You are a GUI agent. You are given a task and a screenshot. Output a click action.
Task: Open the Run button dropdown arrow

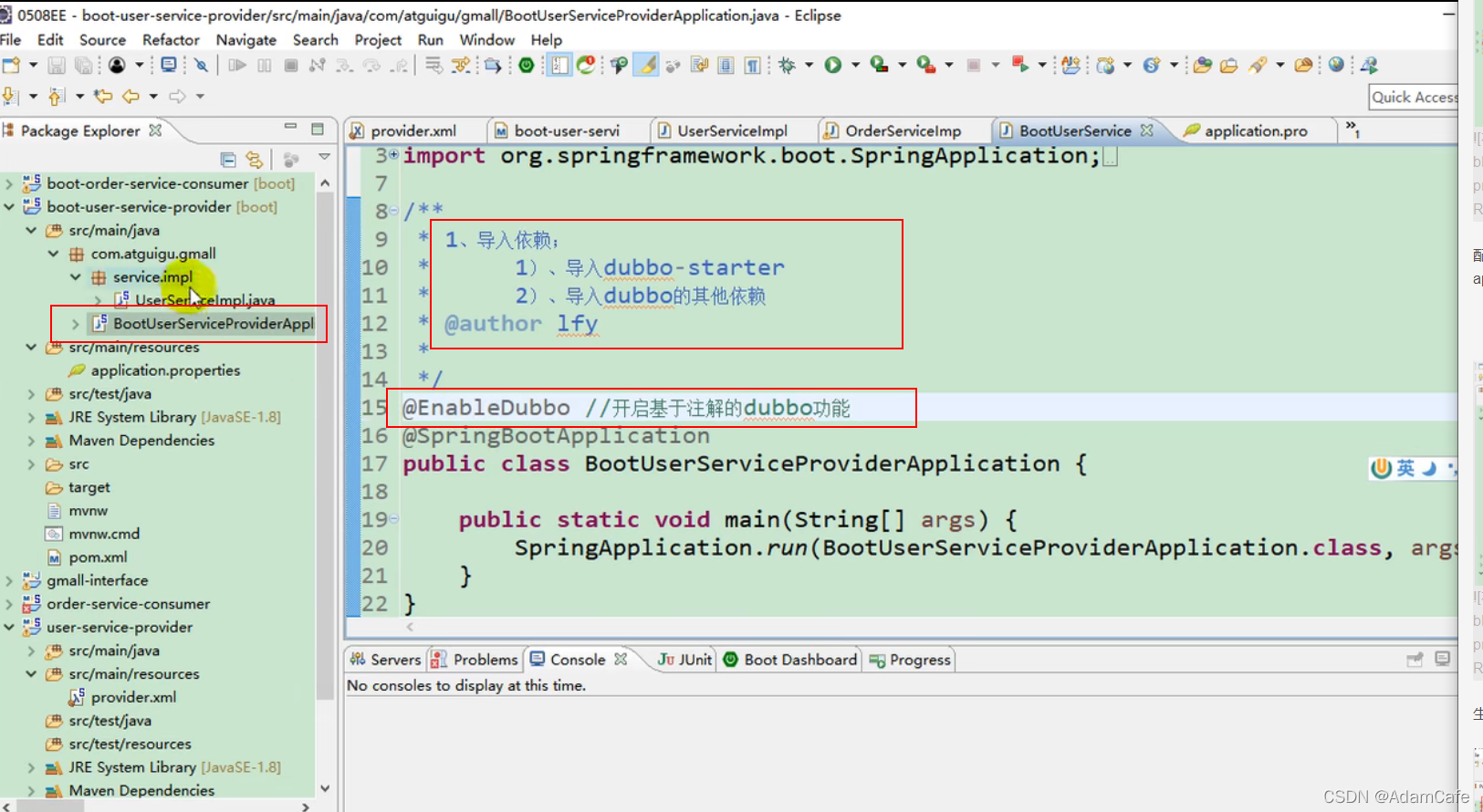[855, 65]
